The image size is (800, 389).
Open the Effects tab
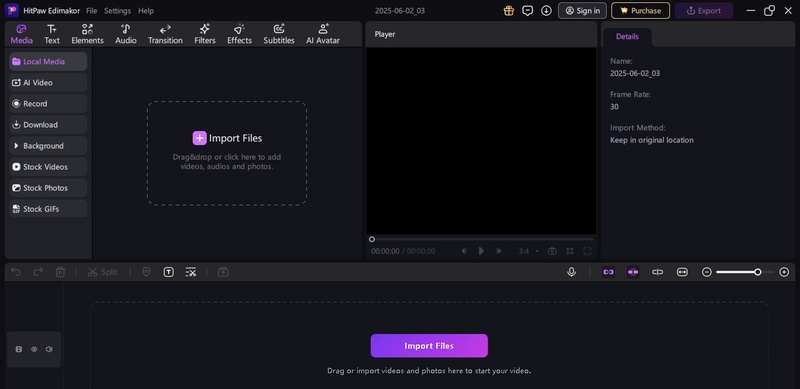point(239,34)
